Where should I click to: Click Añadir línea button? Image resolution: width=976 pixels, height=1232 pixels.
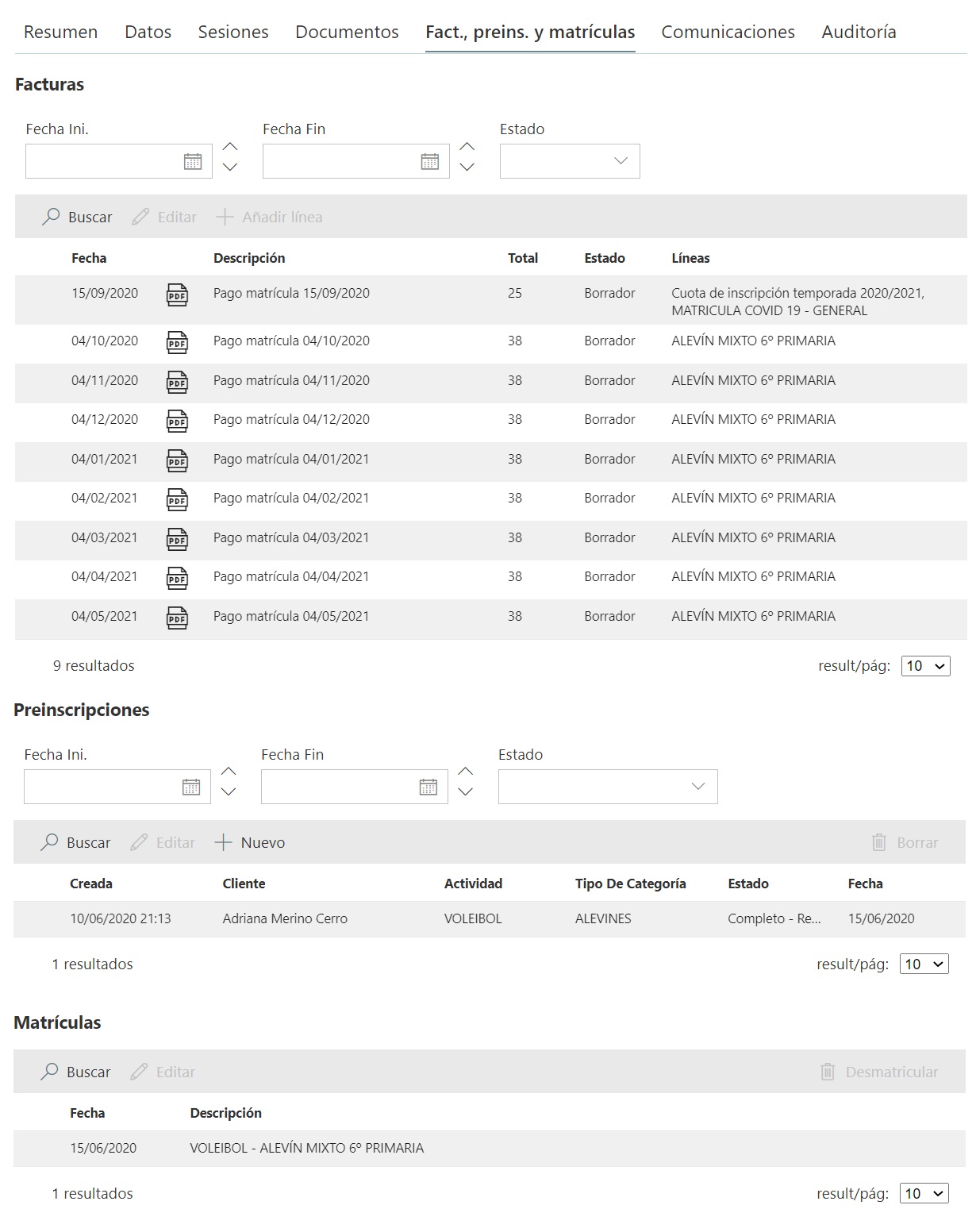(x=270, y=218)
